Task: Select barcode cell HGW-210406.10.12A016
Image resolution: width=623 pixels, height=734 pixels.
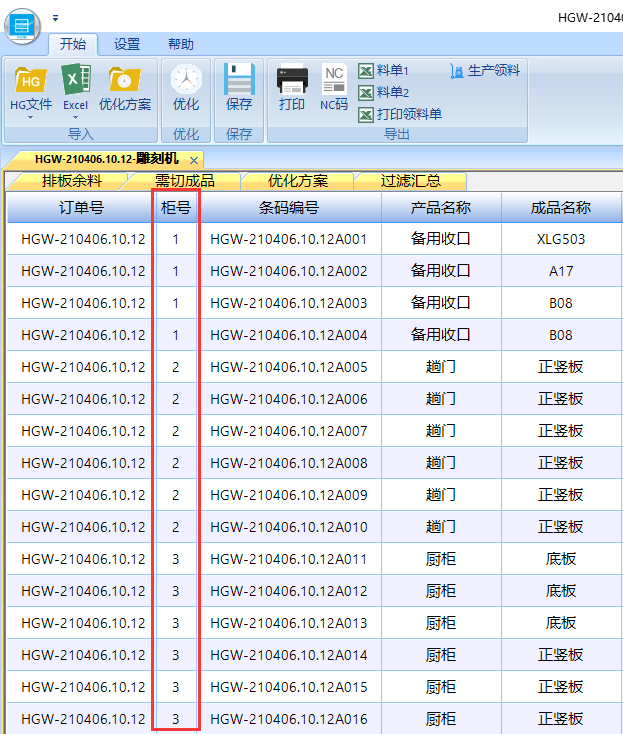Action: [x=289, y=719]
